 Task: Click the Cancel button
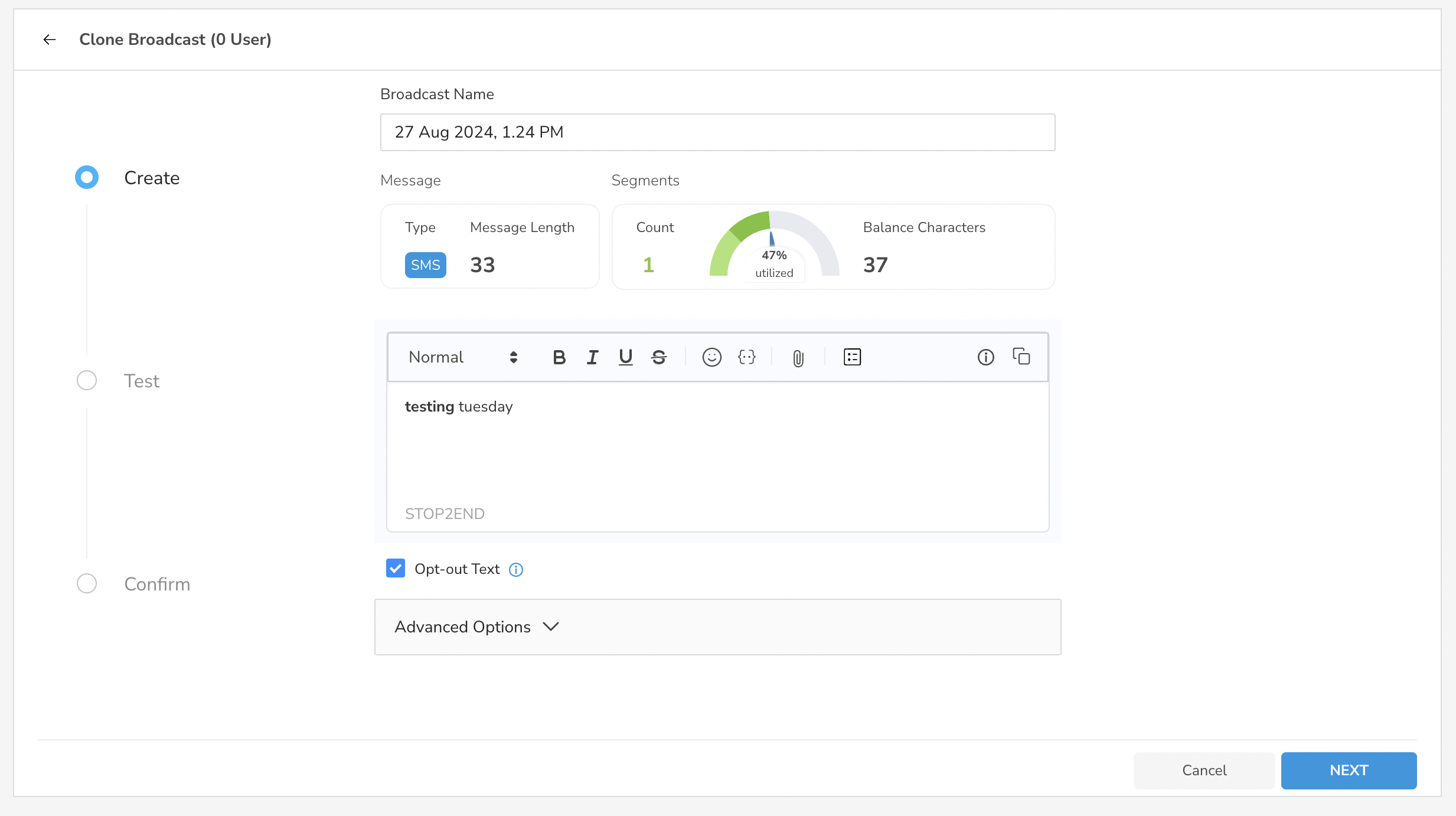click(x=1204, y=770)
